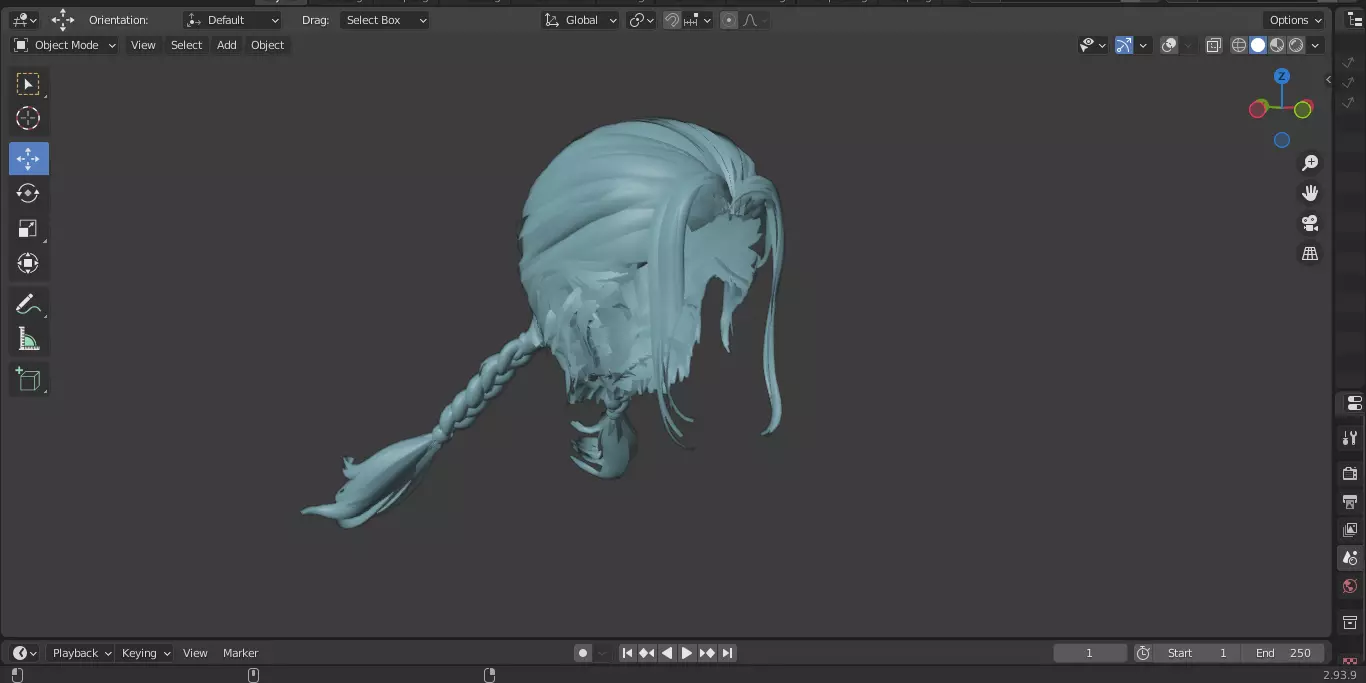This screenshot has width=1366, height=683.
Task: Switch to material preview shading
Action: [1277, 45]
